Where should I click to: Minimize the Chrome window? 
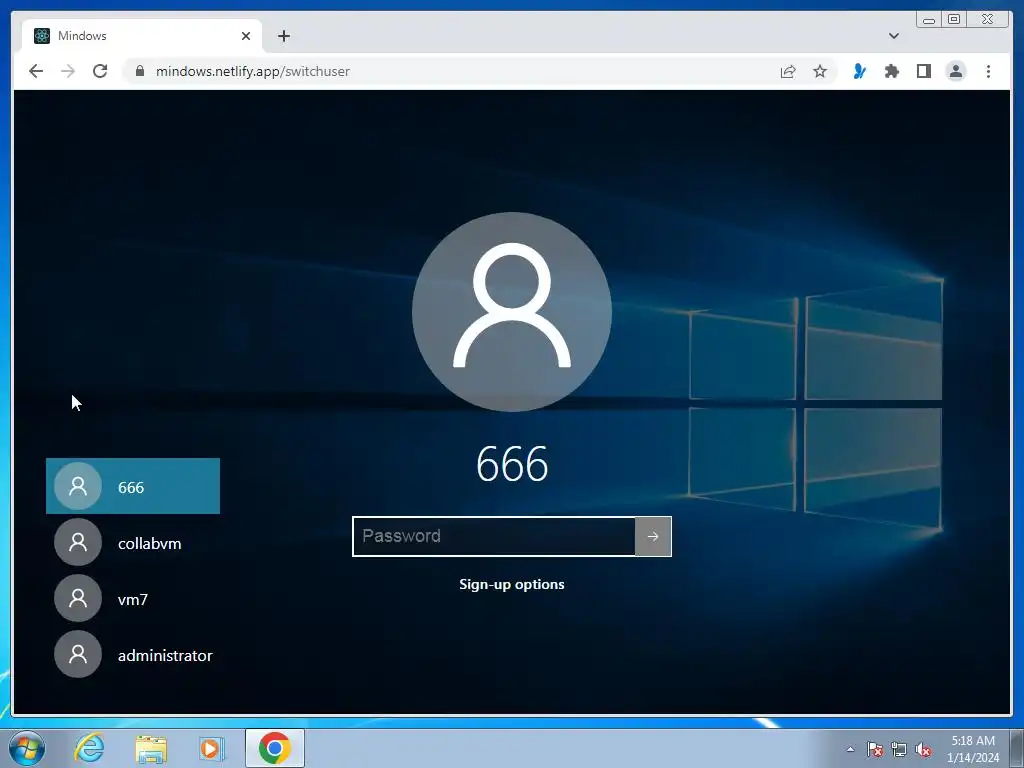[x=929, y=20]
